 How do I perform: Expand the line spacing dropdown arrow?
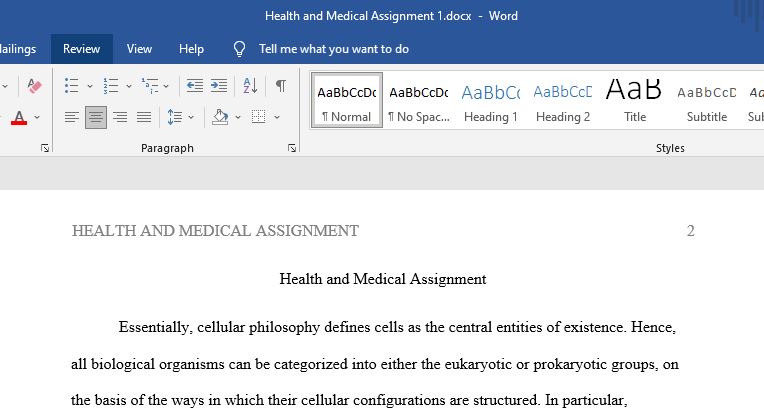(x=191, y=117)
